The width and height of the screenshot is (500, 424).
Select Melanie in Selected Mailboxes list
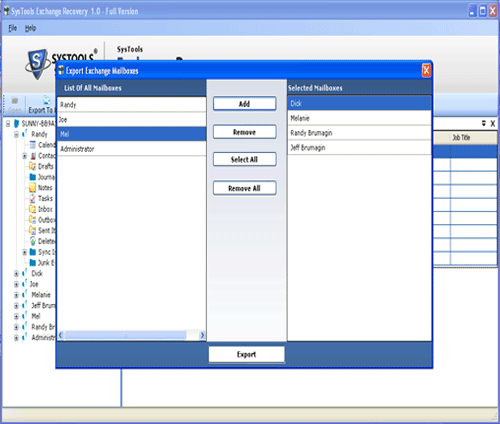click(x=359, y=118)
